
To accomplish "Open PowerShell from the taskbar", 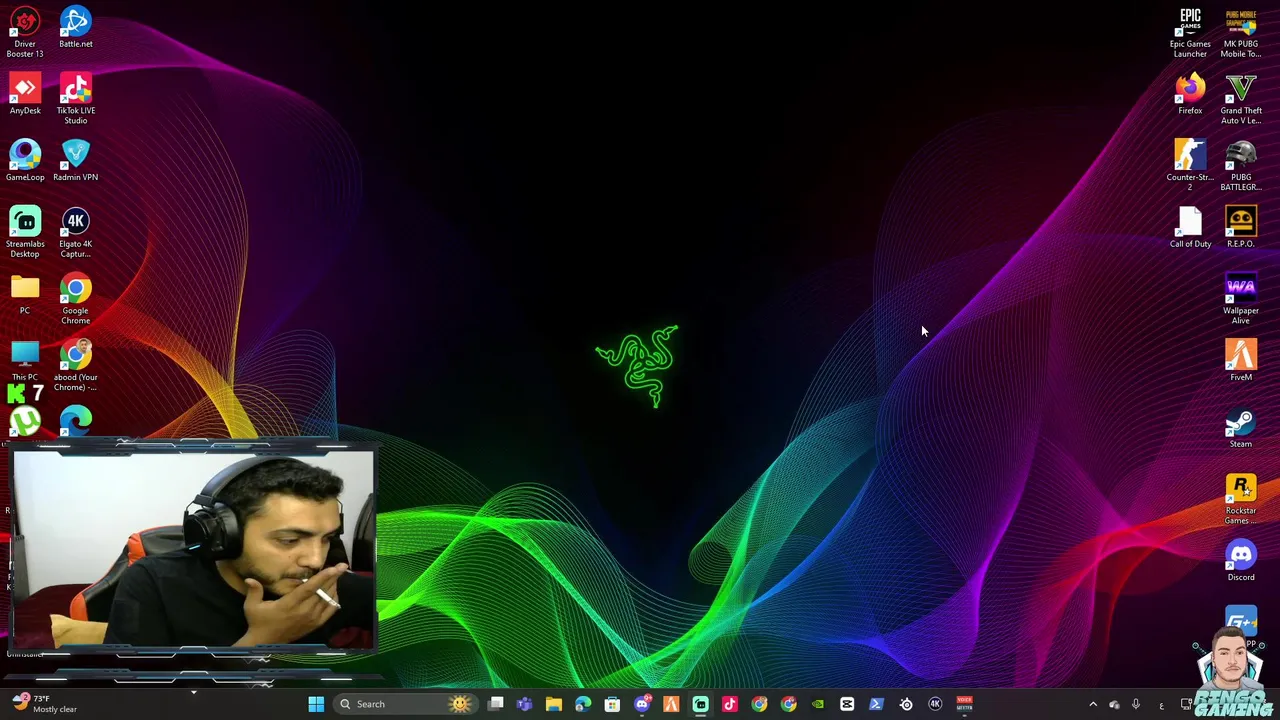I will coord(876,704).
